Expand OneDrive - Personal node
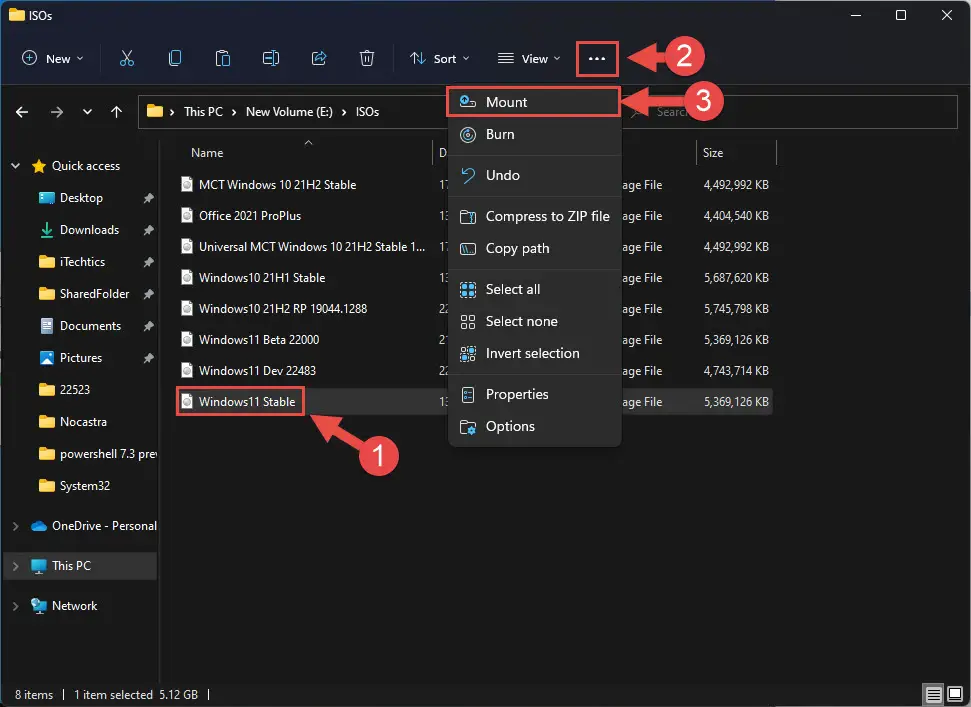Image resolution: width=971 pixels, height=707 pixels. (x=15, y=526)
